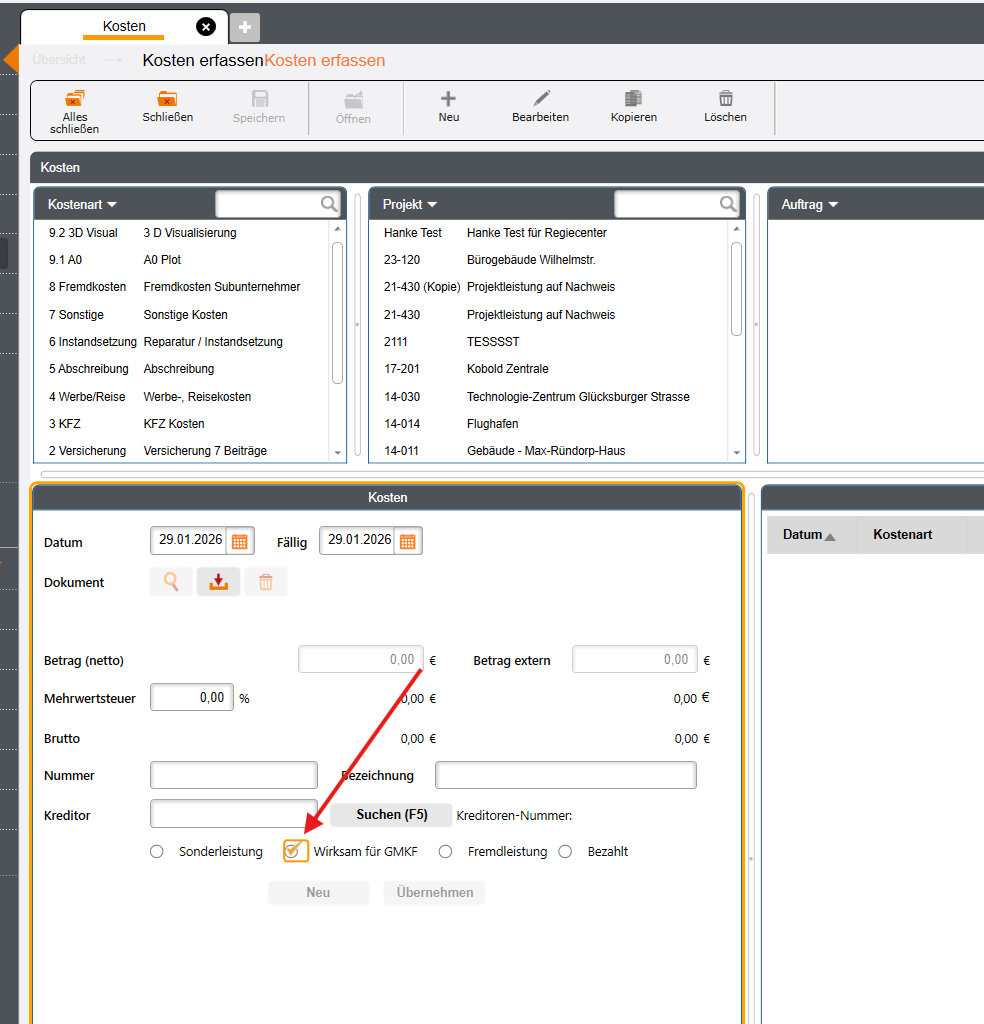Click the Mehrwertsteuer input field

click(x=191, y=698)
